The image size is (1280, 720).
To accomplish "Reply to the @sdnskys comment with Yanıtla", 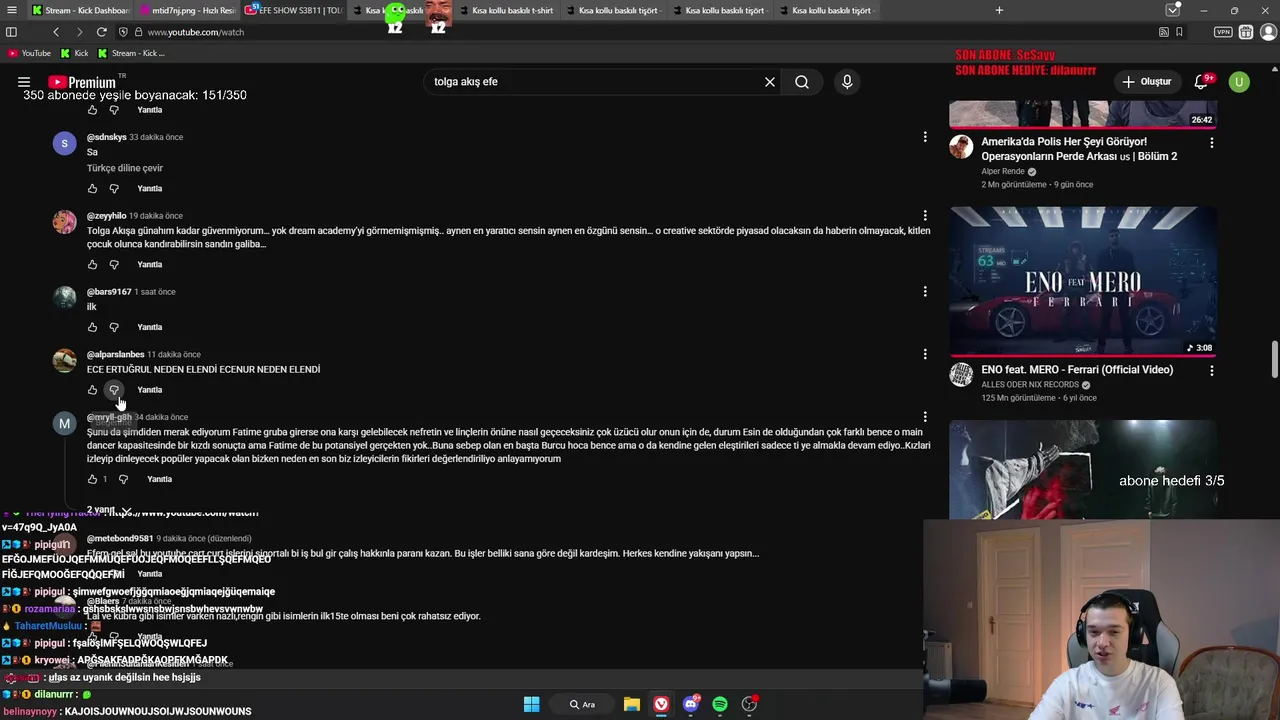I will pyautogui.click(x=150, y=188).
